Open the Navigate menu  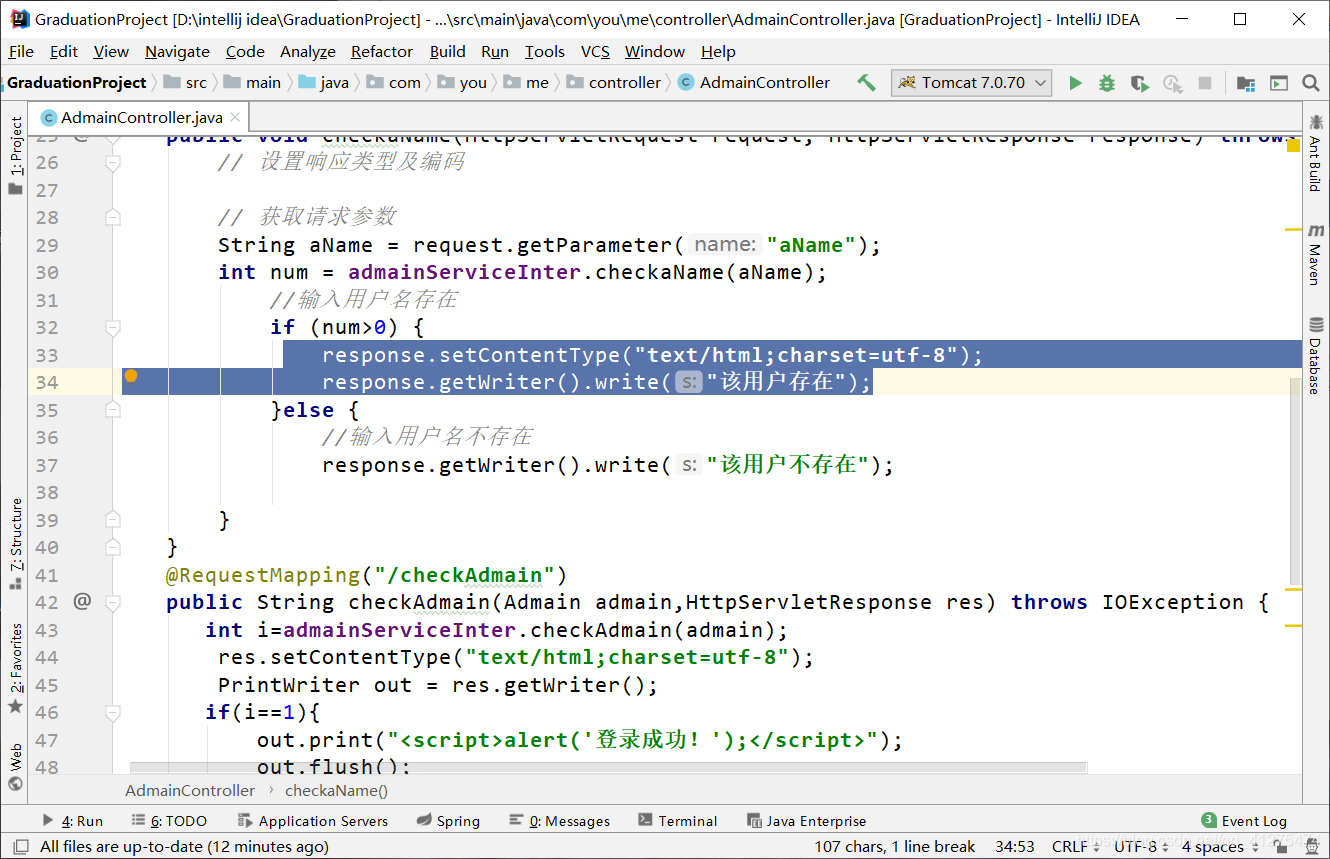pos(177,51)
